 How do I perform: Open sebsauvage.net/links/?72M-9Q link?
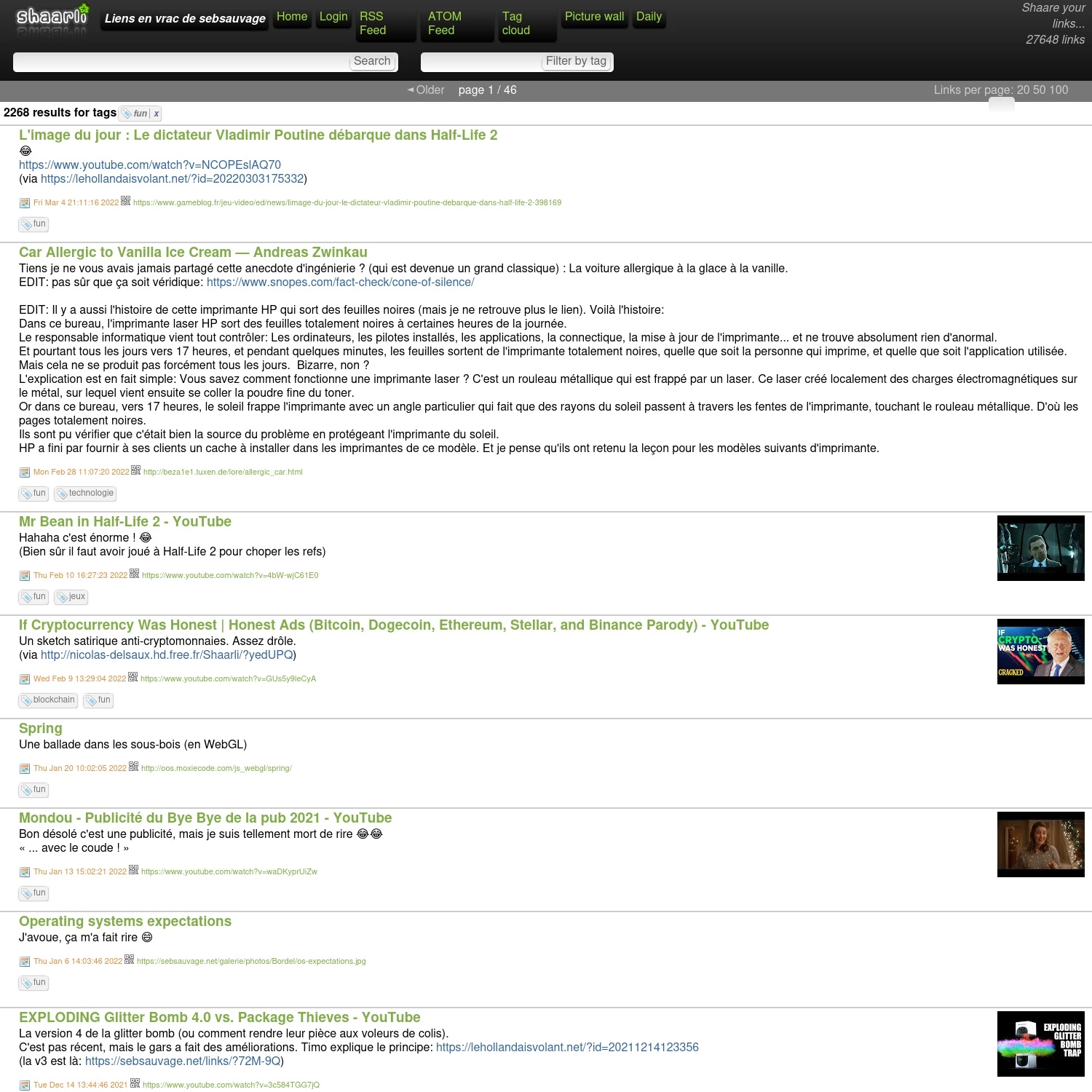[x=183, y=1061]
